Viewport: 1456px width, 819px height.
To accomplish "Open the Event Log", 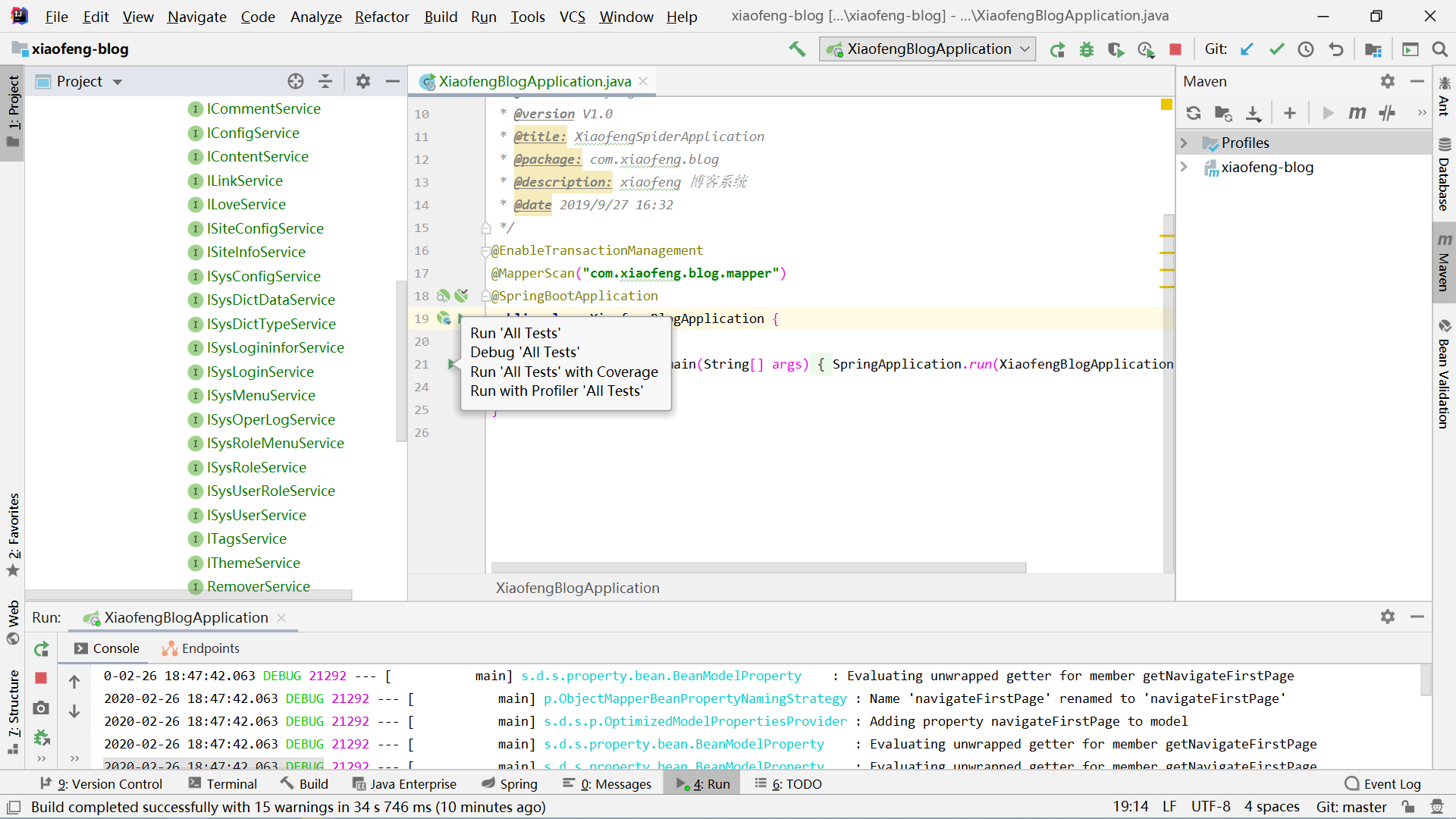I will (1382, 783).
